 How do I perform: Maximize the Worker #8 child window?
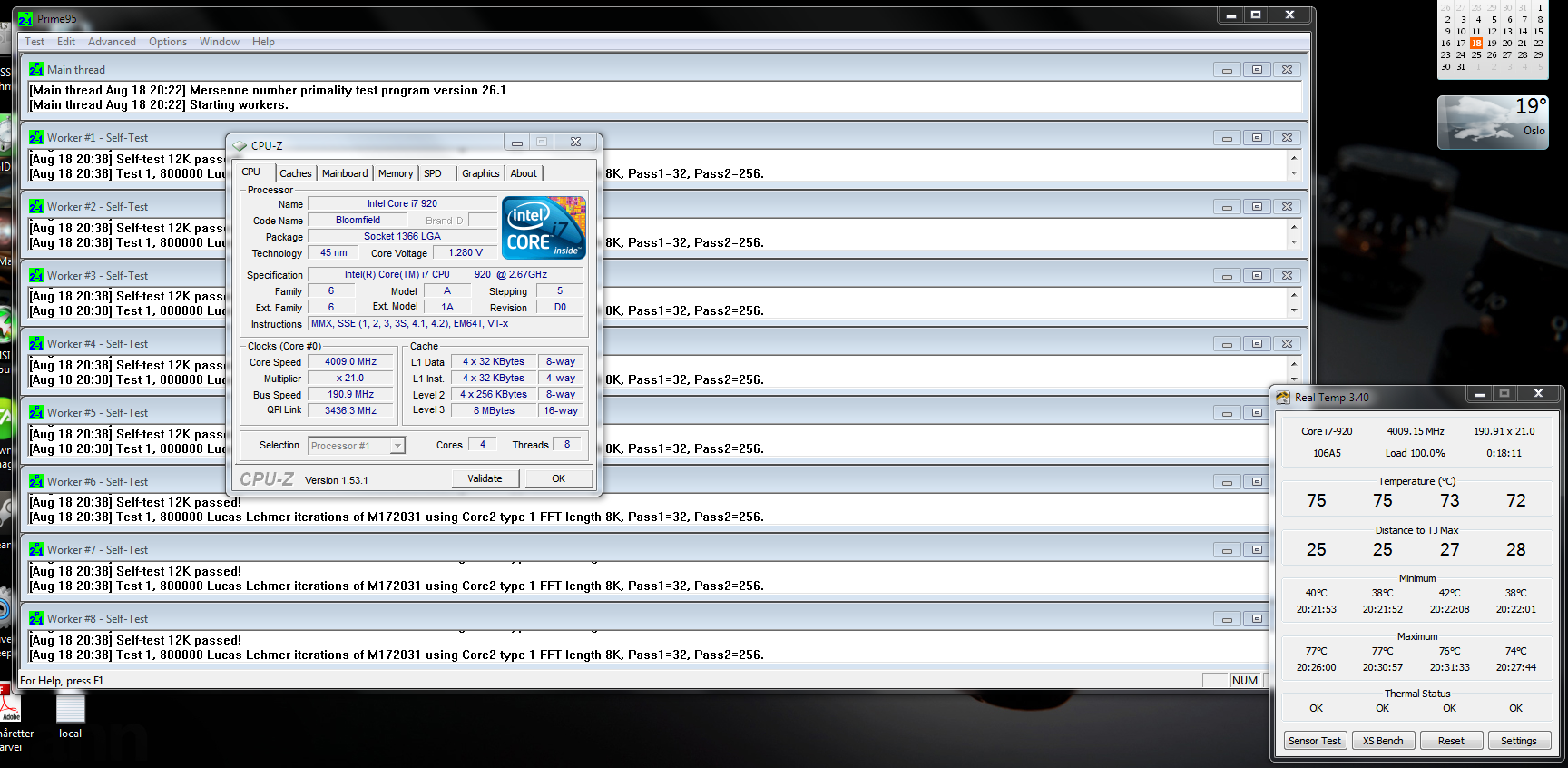click(1257, 619)
